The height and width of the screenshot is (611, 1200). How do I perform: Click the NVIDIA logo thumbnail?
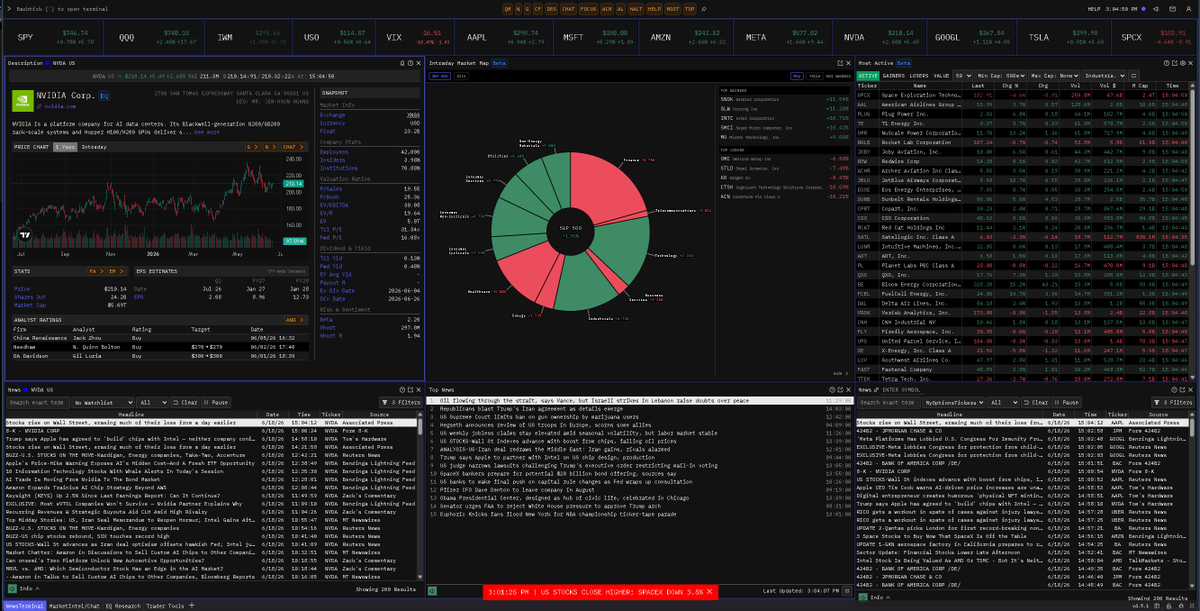[x=23, y=101]
